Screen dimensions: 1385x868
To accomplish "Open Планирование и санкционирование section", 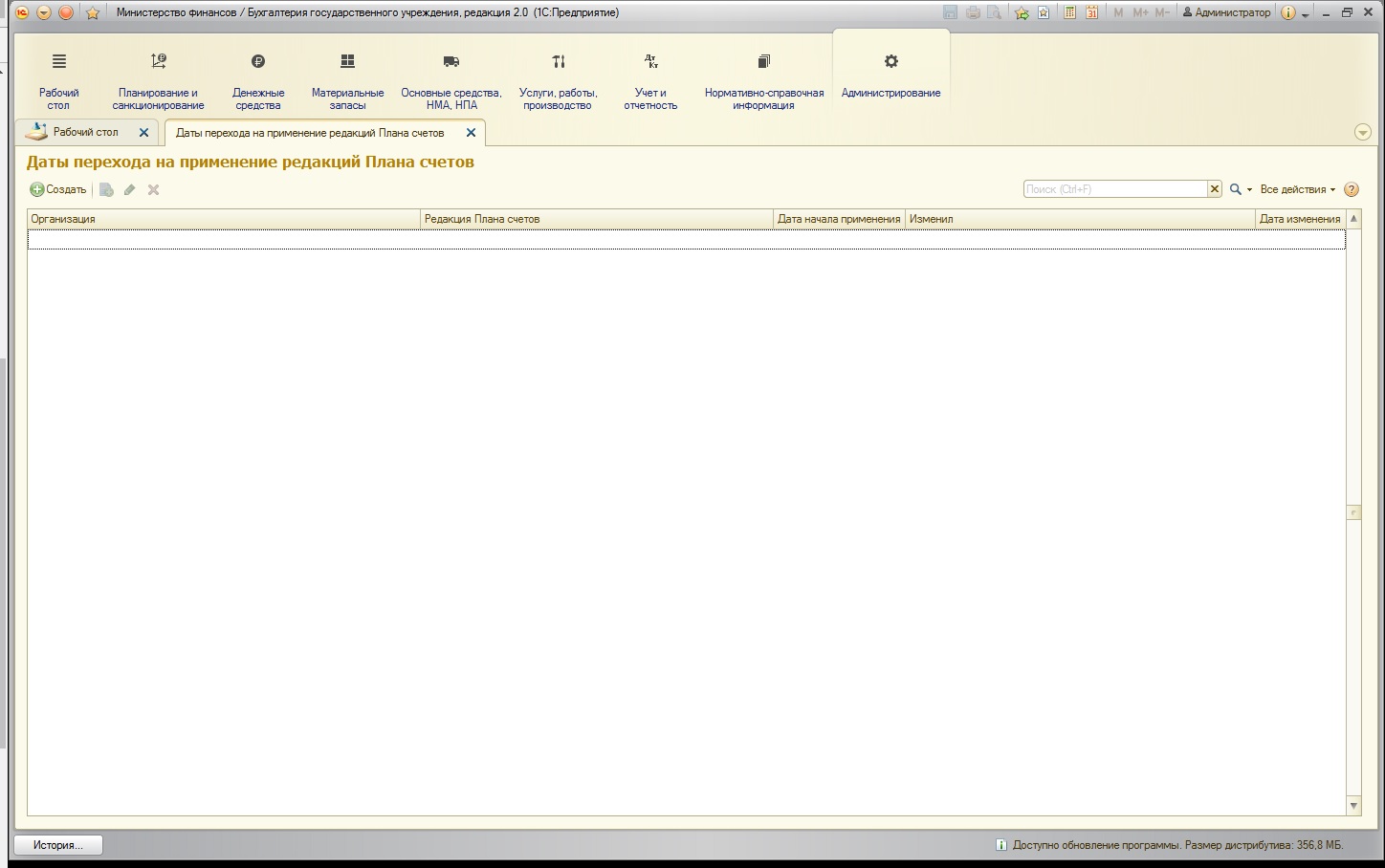I will (158, 82).
